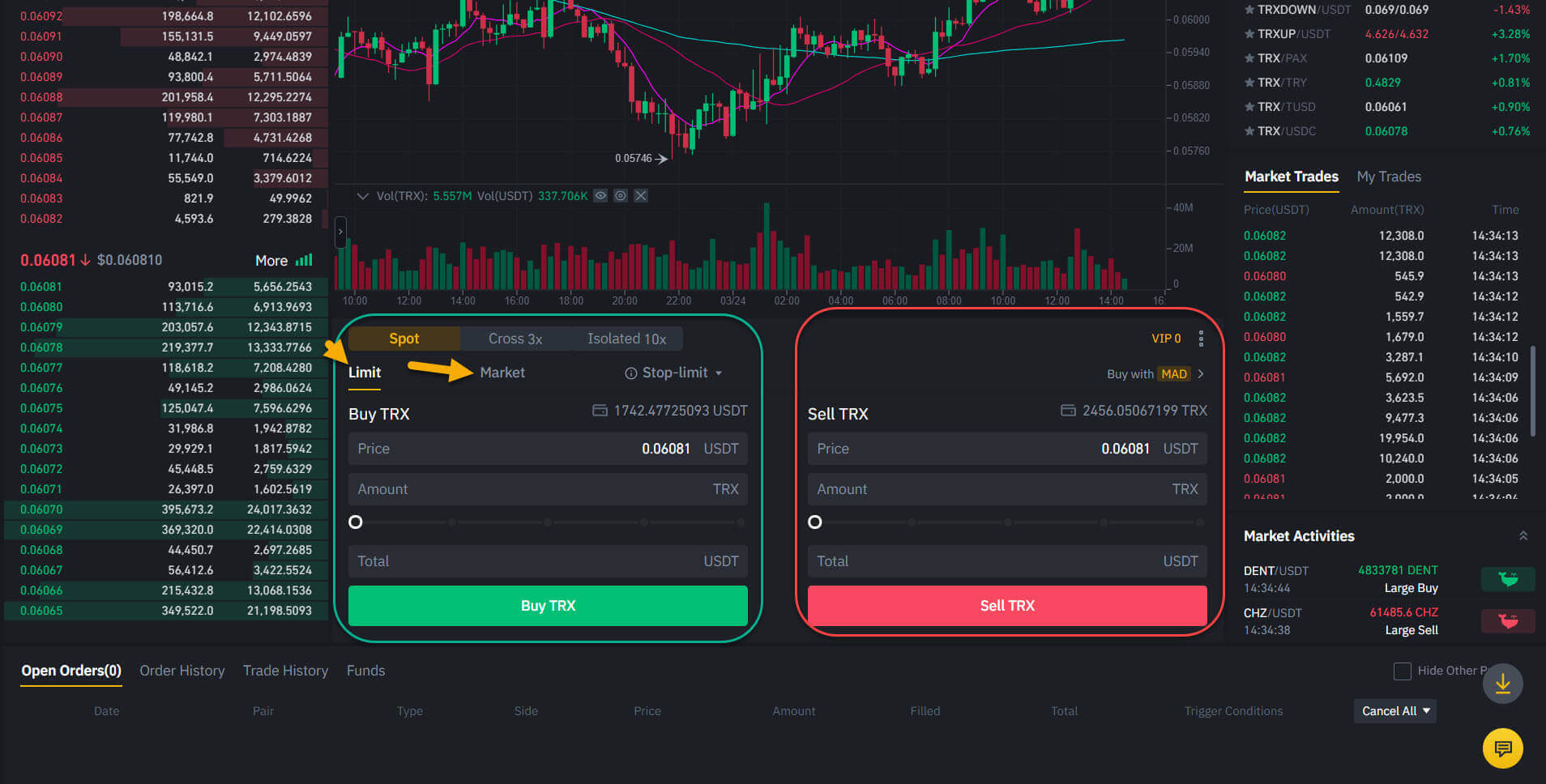Open the Order History tab
The image size is (1546, 784).
coord(182,671)
